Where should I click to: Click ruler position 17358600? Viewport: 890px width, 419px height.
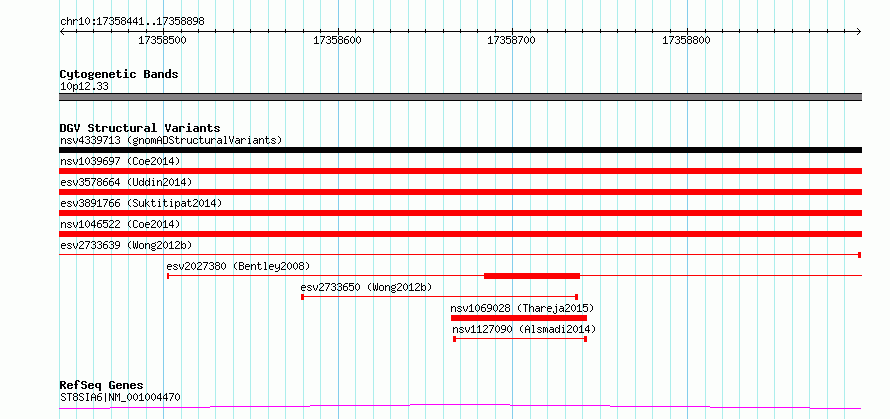(337, 40)
